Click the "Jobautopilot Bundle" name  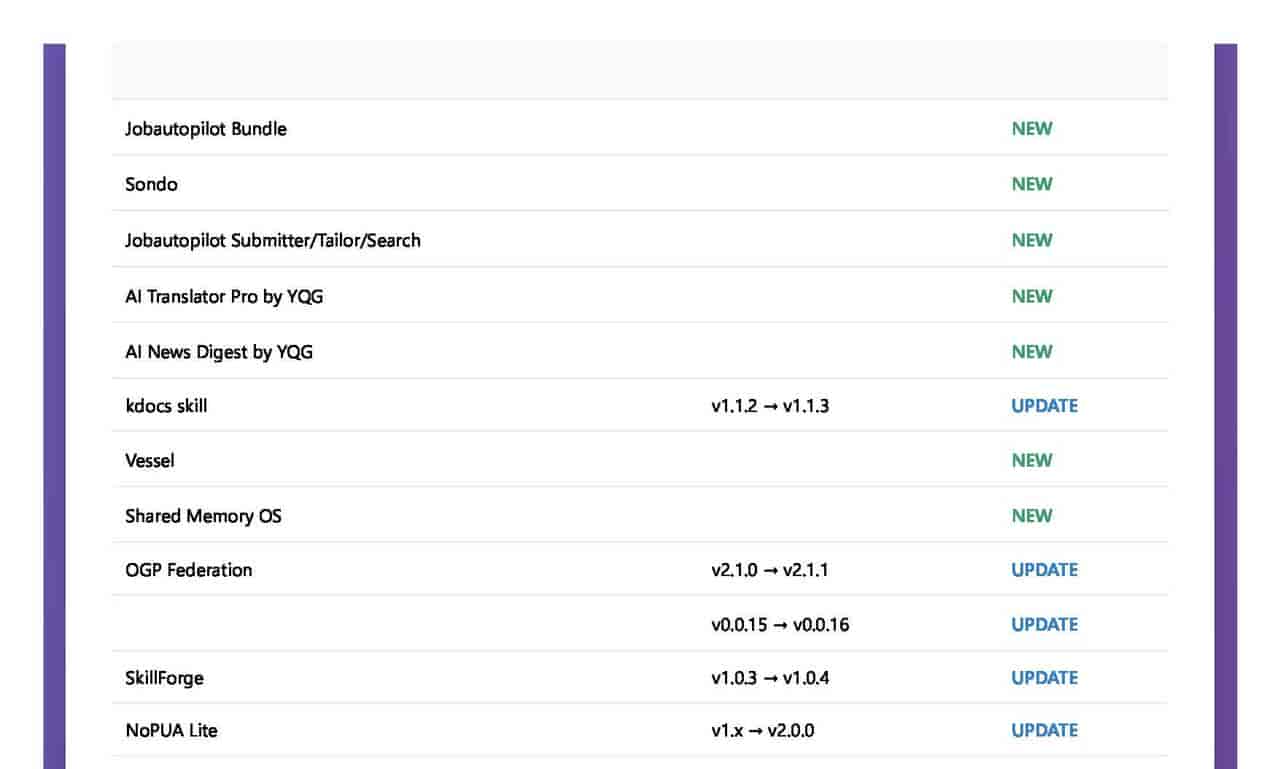(x=206, y=129)
